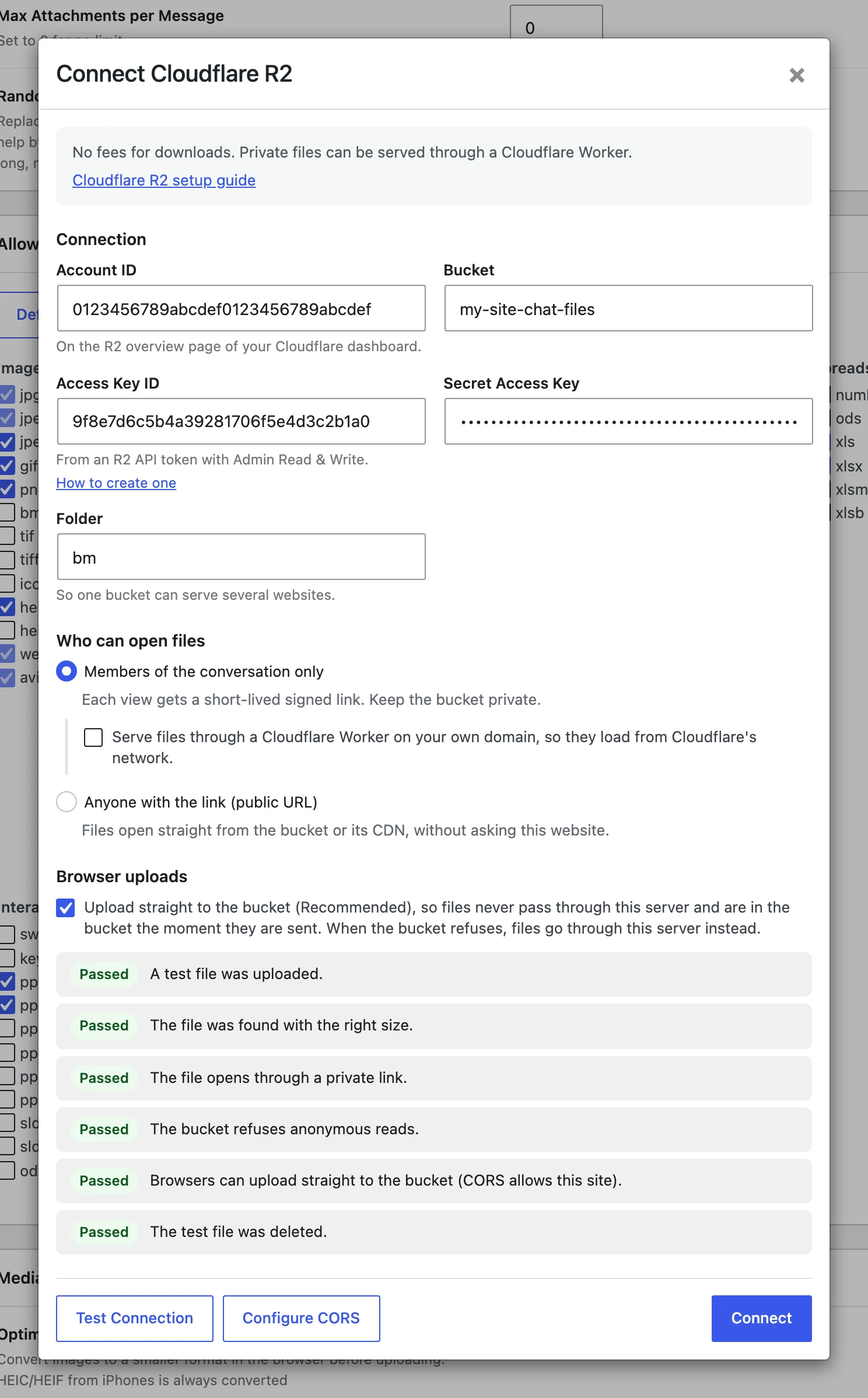
Task: Click the Passed badge for test file uploaded
Action: pos(104,974)
